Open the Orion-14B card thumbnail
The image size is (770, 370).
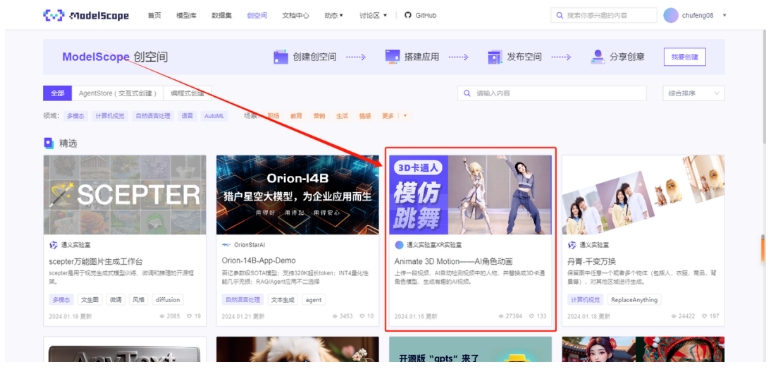(297, 195)
